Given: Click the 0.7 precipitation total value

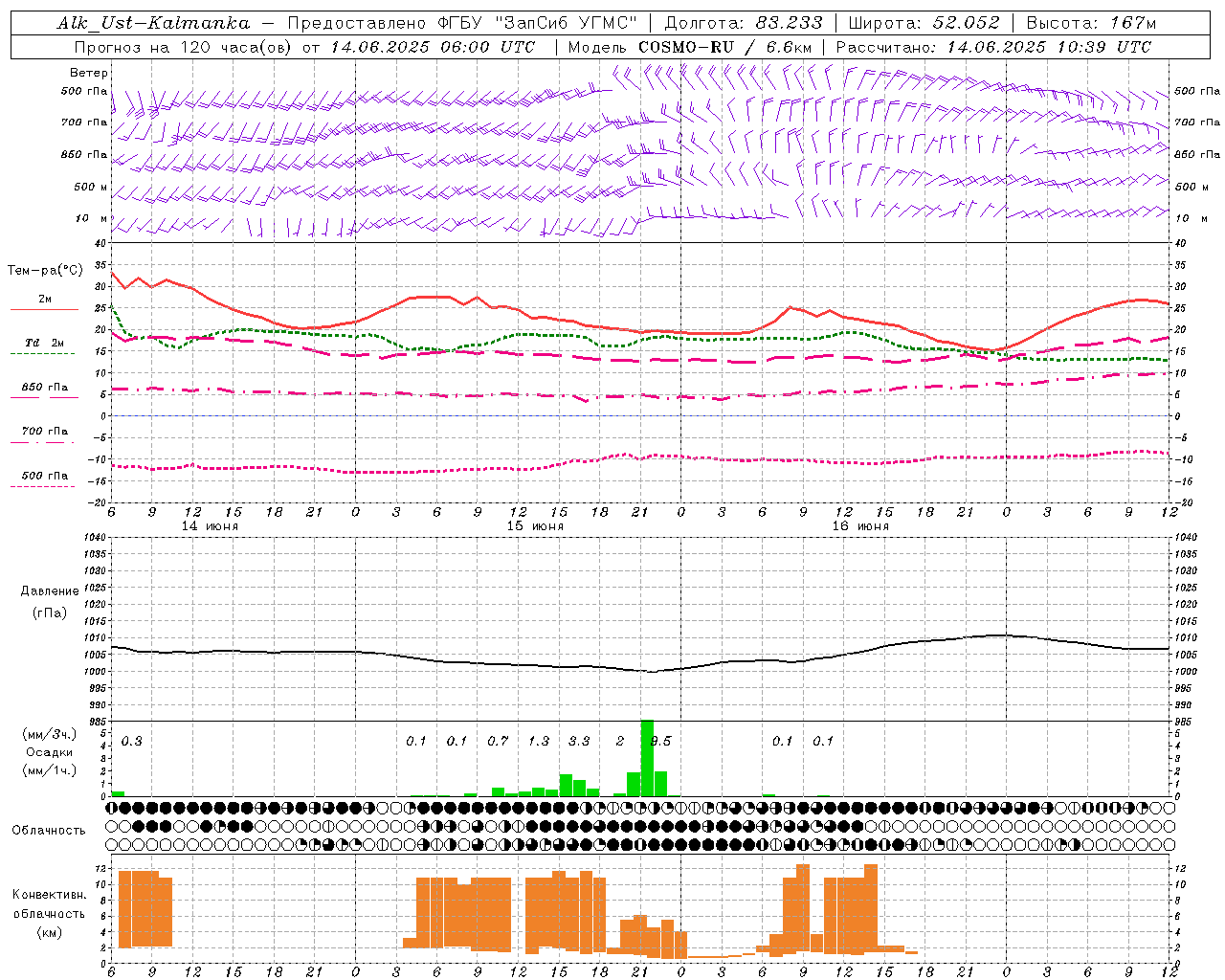Looking at the screenshot, I should pos(497,741).
